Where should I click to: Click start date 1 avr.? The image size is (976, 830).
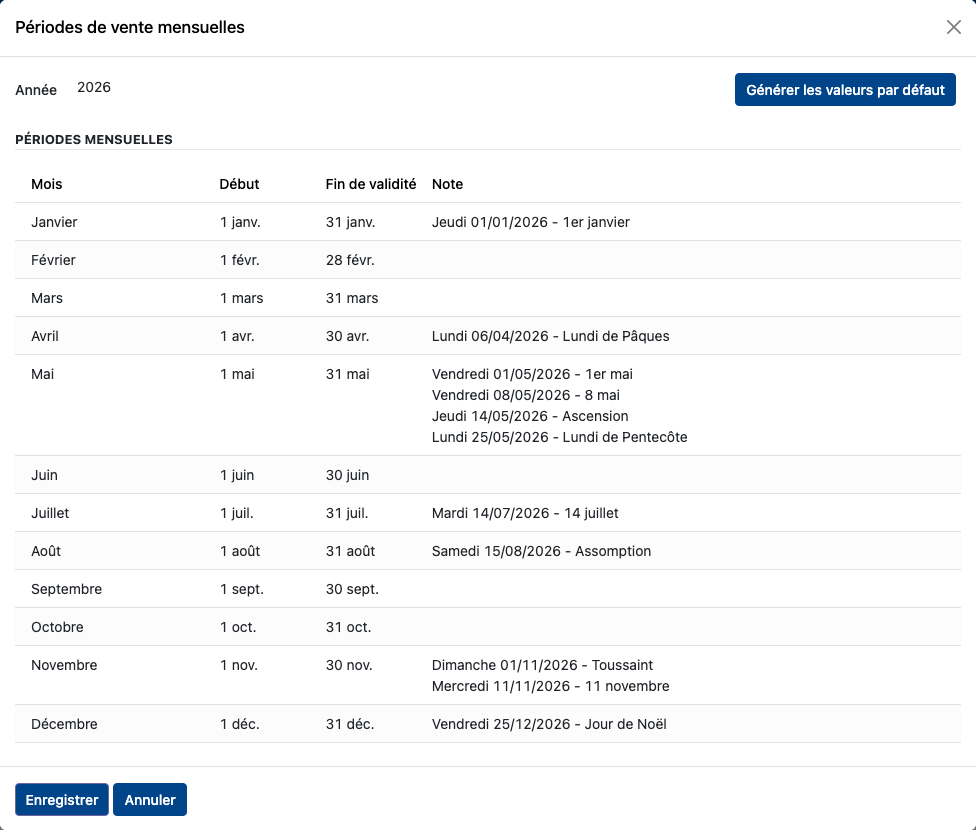tap(237, 336)
